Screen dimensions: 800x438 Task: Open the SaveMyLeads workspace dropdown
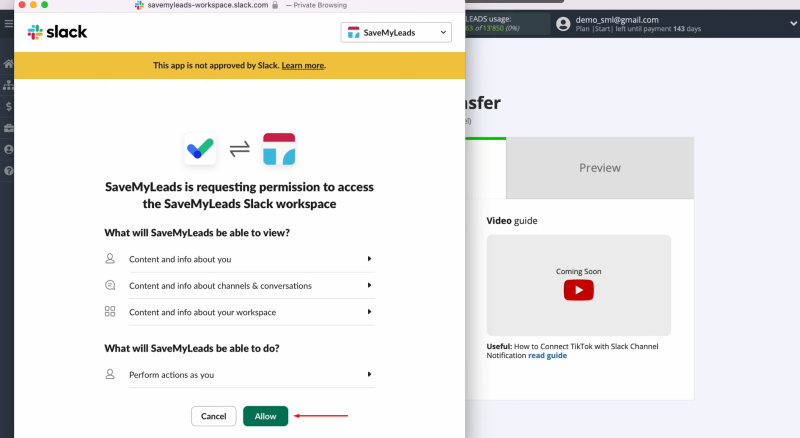(396, 33)
